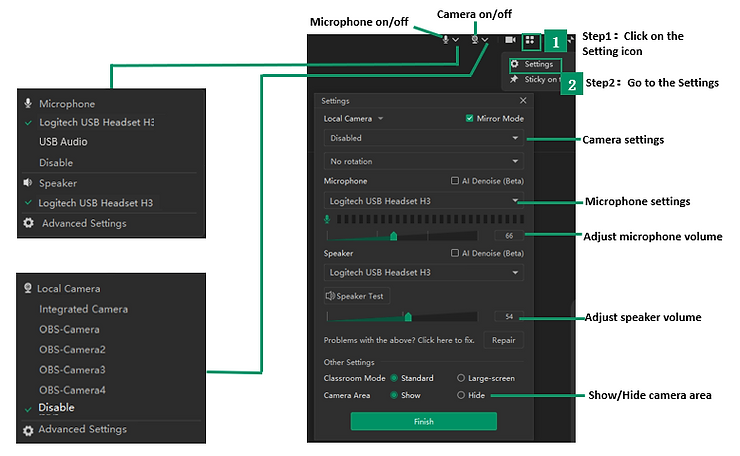Close the Settings dialog with X
Image resolution: width=740 pixels, height=456 pixels.
522,100
